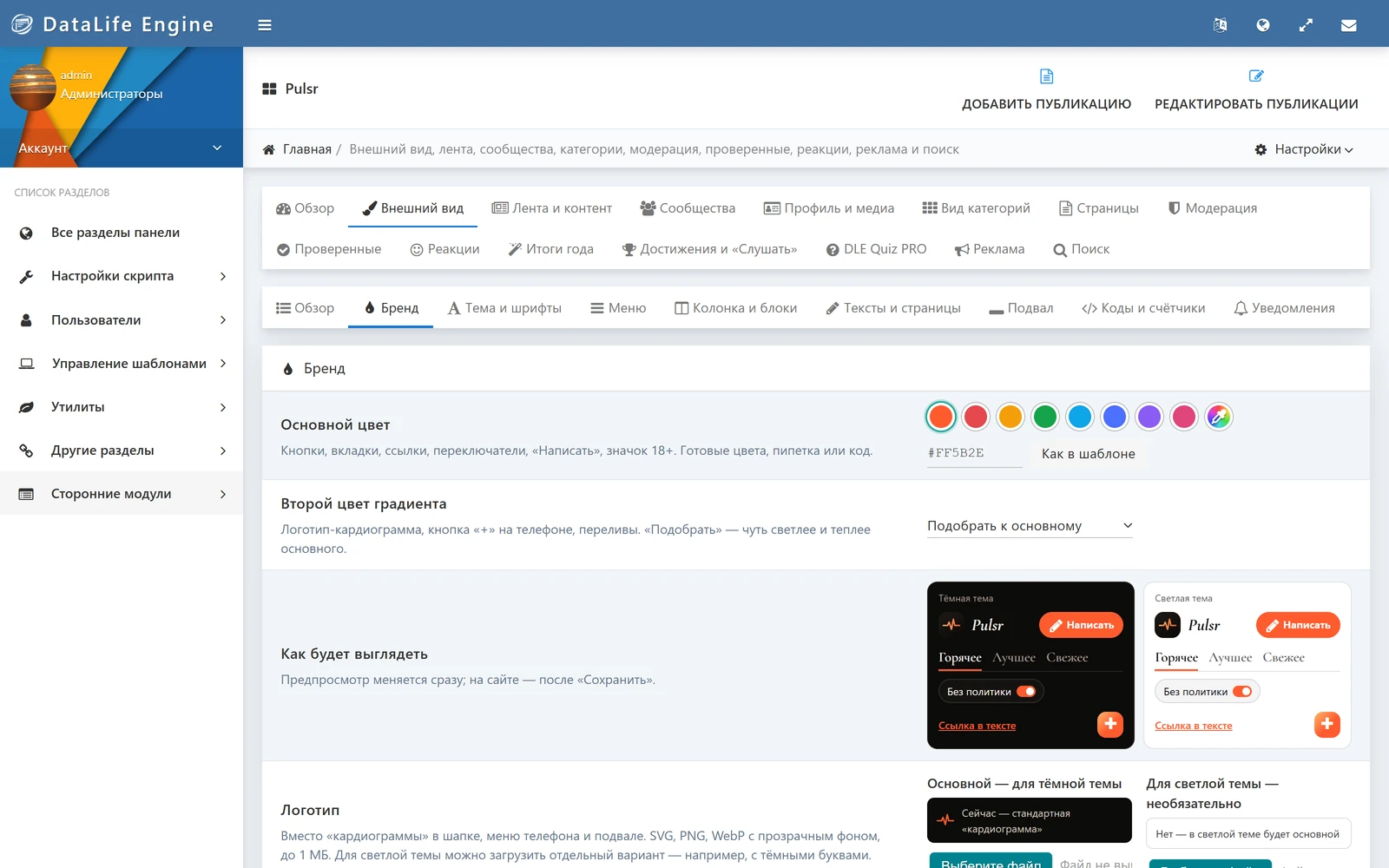The height and width of the screenshot is (868, 1389).
Task: Select the yellow-orange color swatch
Action: pos(1010,417)
